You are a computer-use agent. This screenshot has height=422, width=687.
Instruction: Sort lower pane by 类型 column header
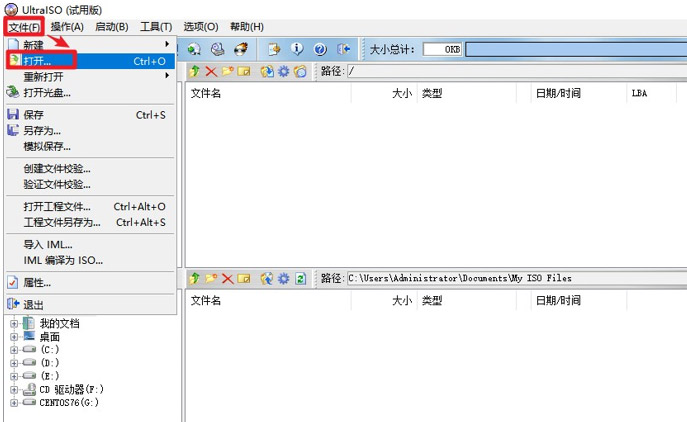point(467,300)
